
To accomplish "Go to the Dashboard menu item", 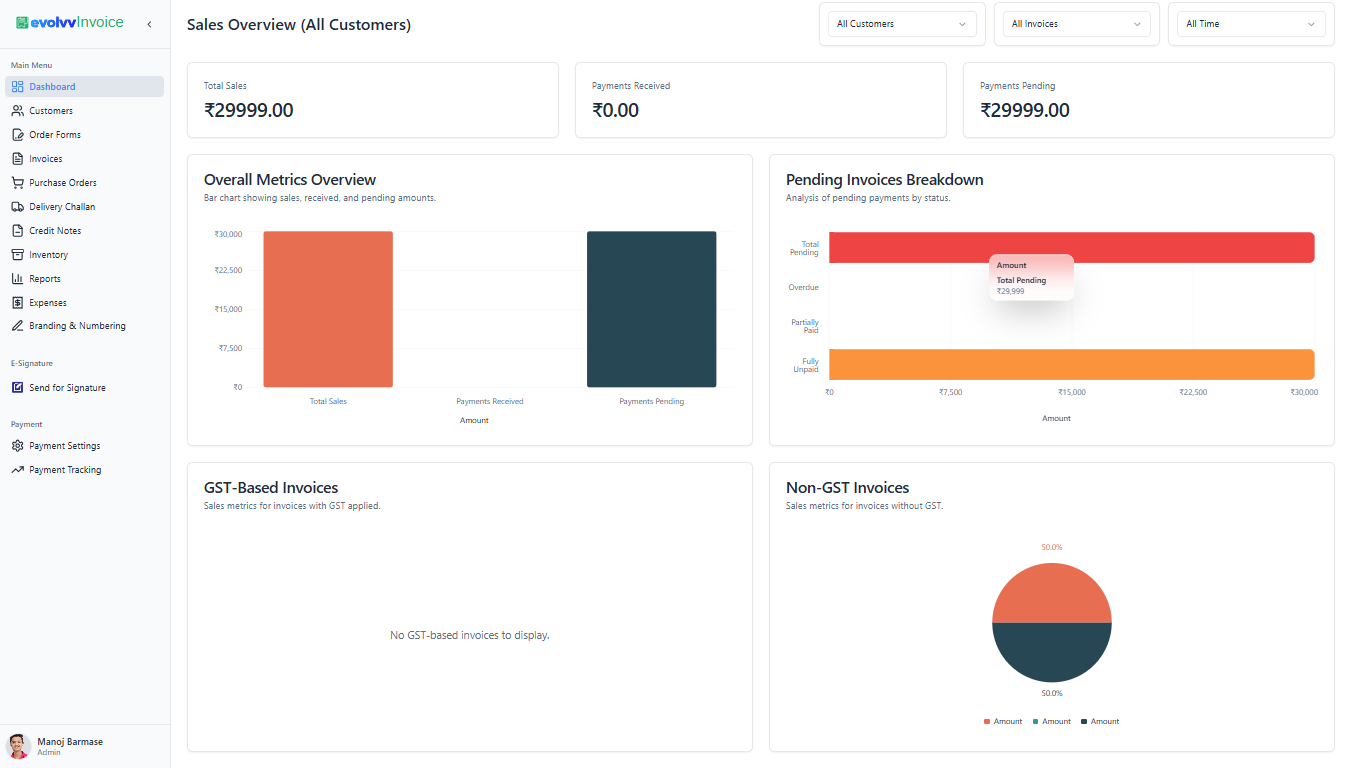I will point(84,87).
